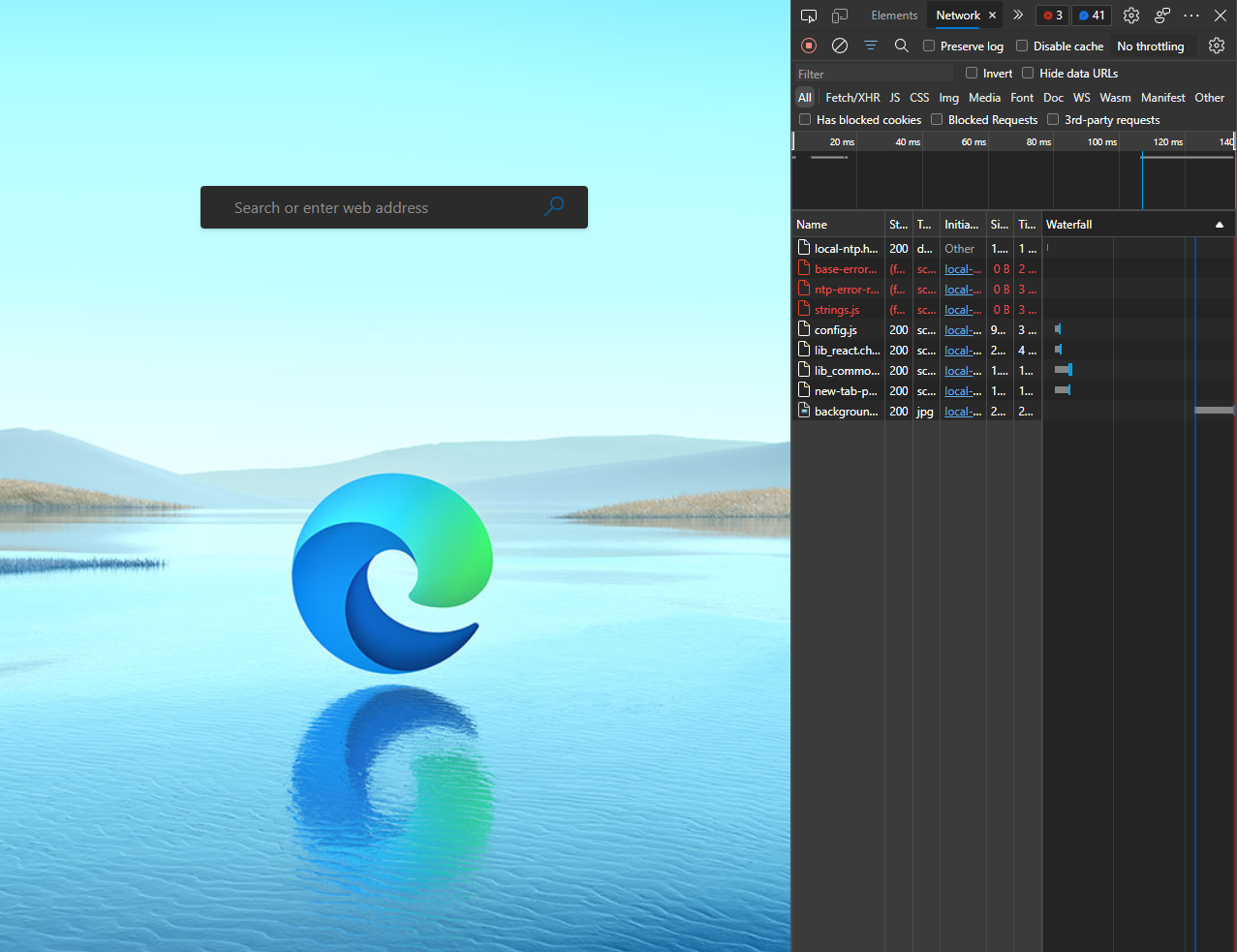Open the Customize and control DevTools menu

point(1191,15)
